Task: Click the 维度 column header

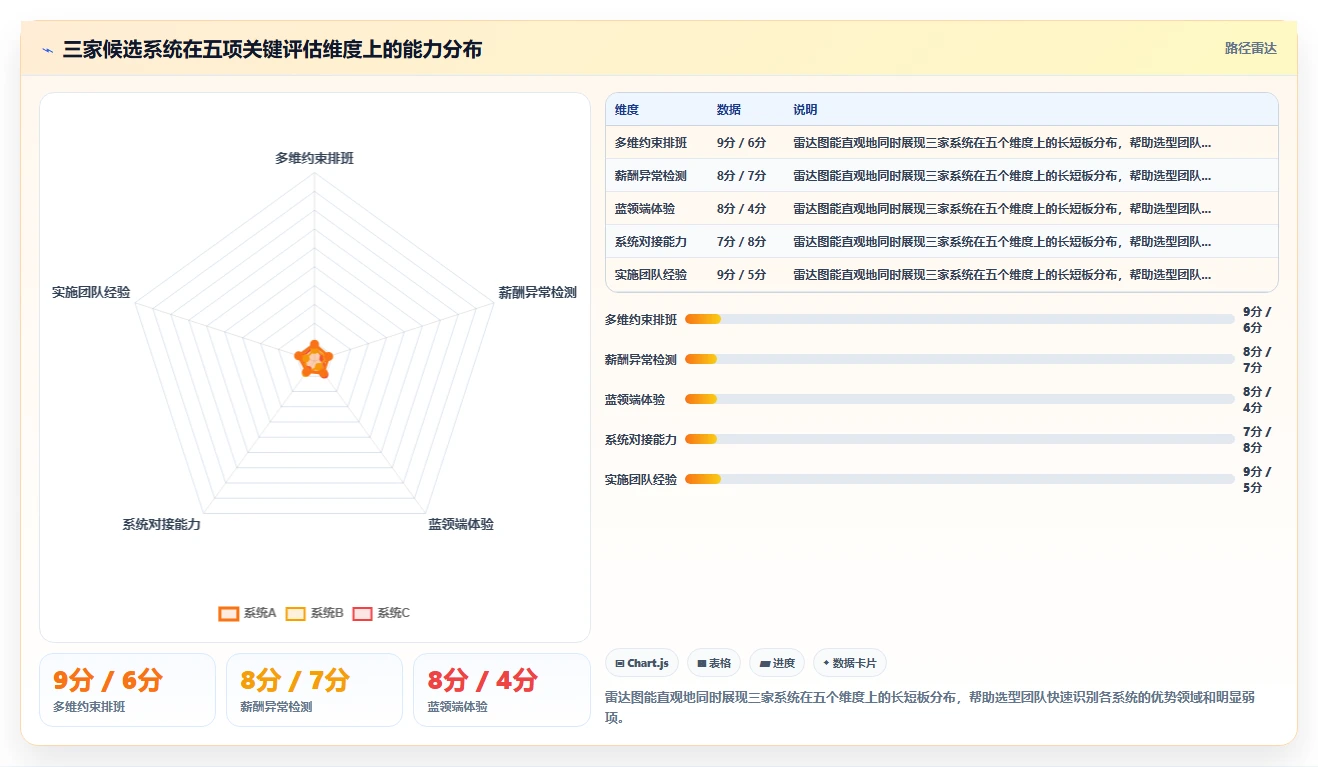Action: coord(627,110)
